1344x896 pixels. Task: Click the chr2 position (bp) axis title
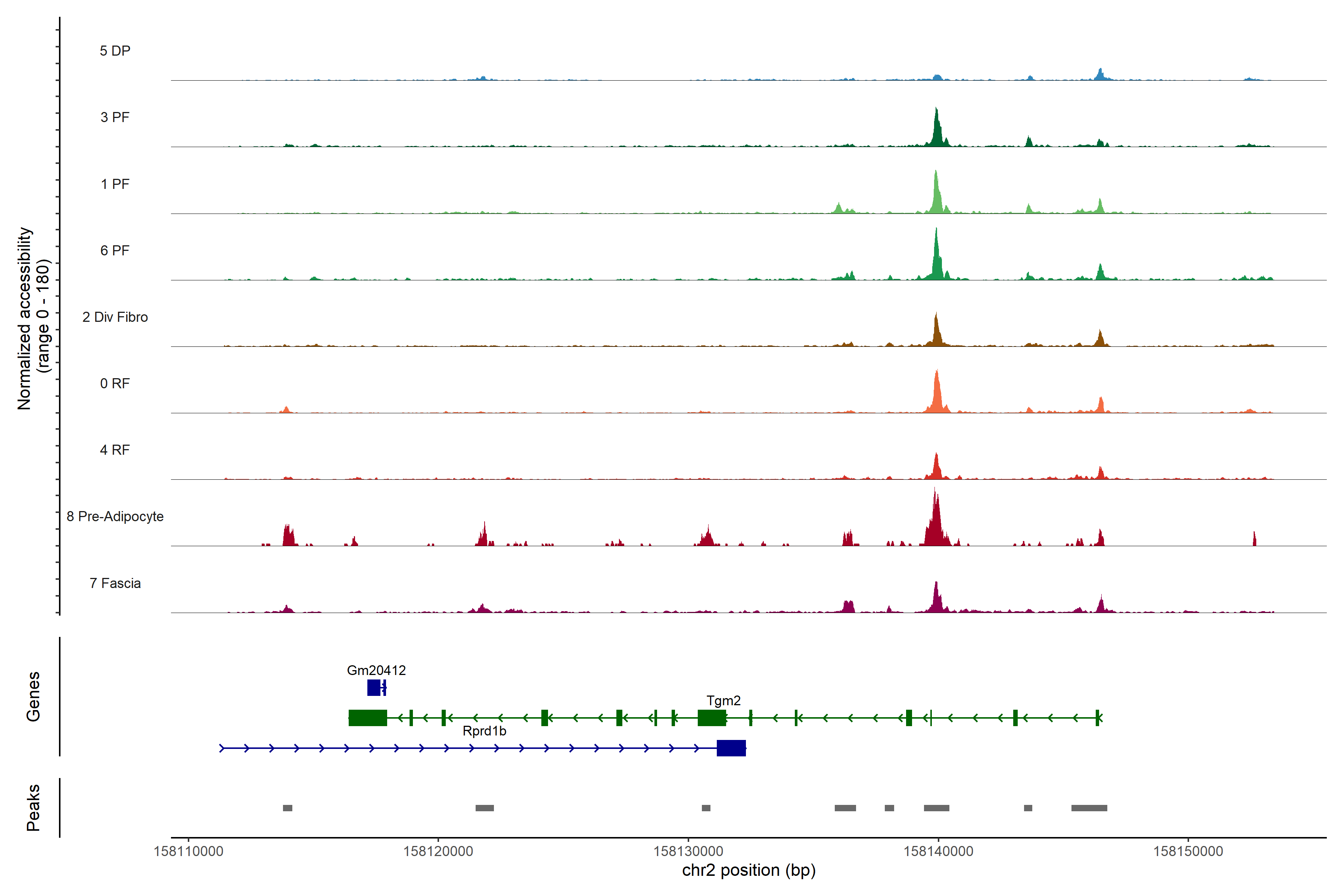pos(749,870)
